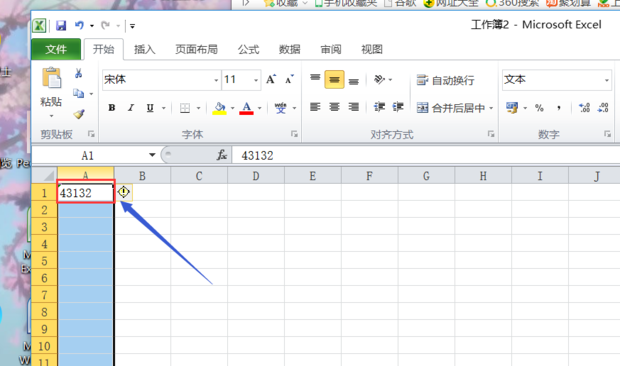The width and height of the screenshot is (620, 366).
Task: Open 对齐方式 alignment dialog launcher
Action: pos(491,134)
